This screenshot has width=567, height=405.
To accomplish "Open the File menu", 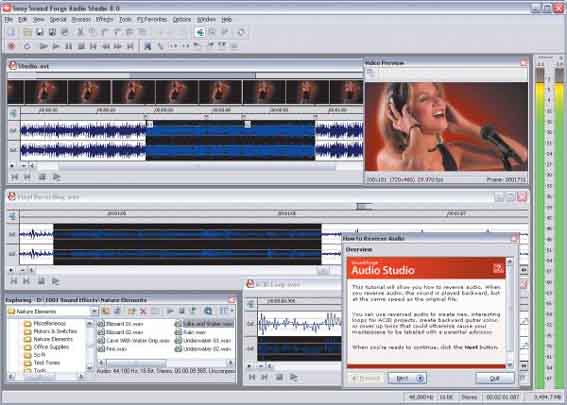I will pos(8,20).
